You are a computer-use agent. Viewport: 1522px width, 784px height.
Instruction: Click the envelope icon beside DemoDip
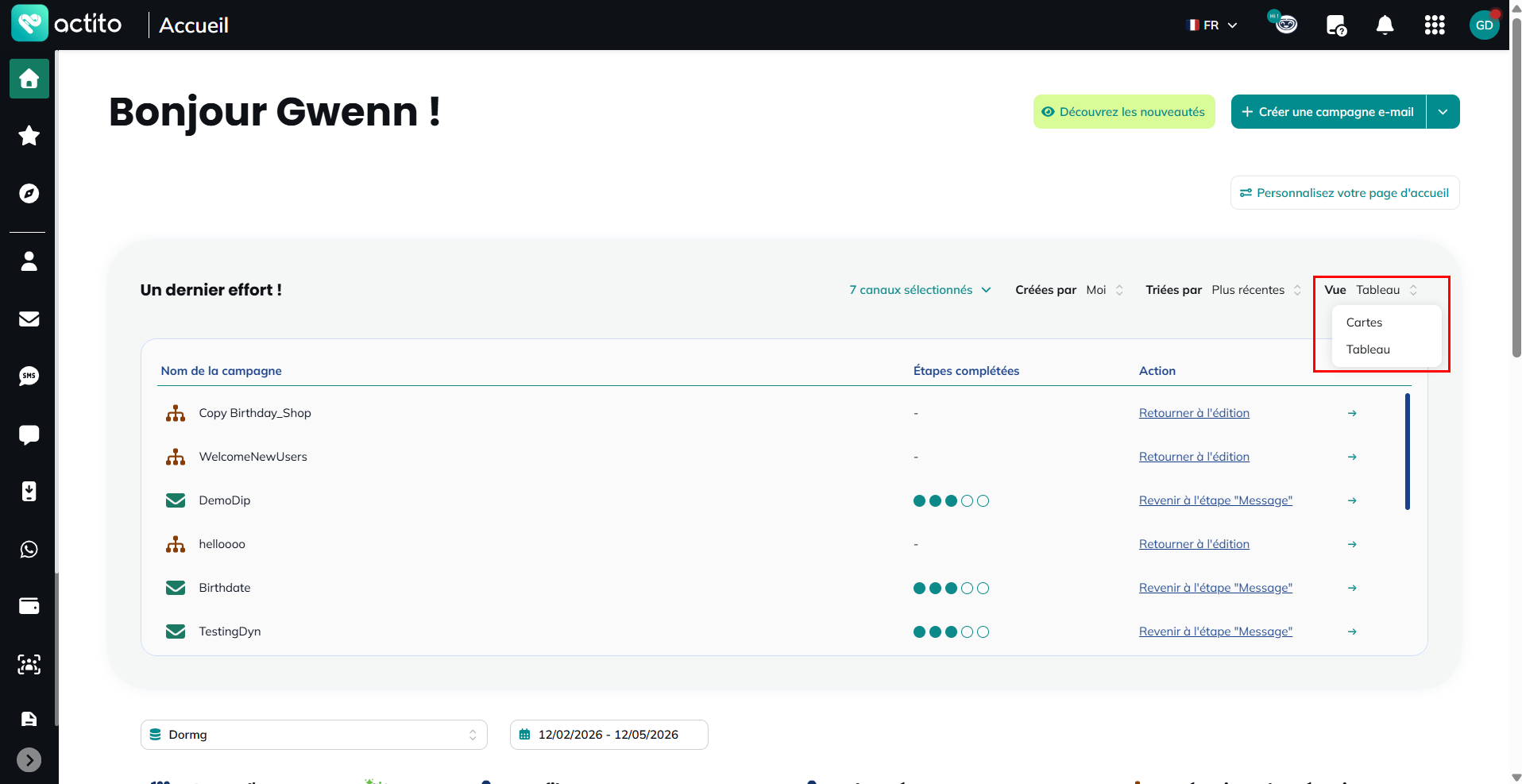click(176, 500)
